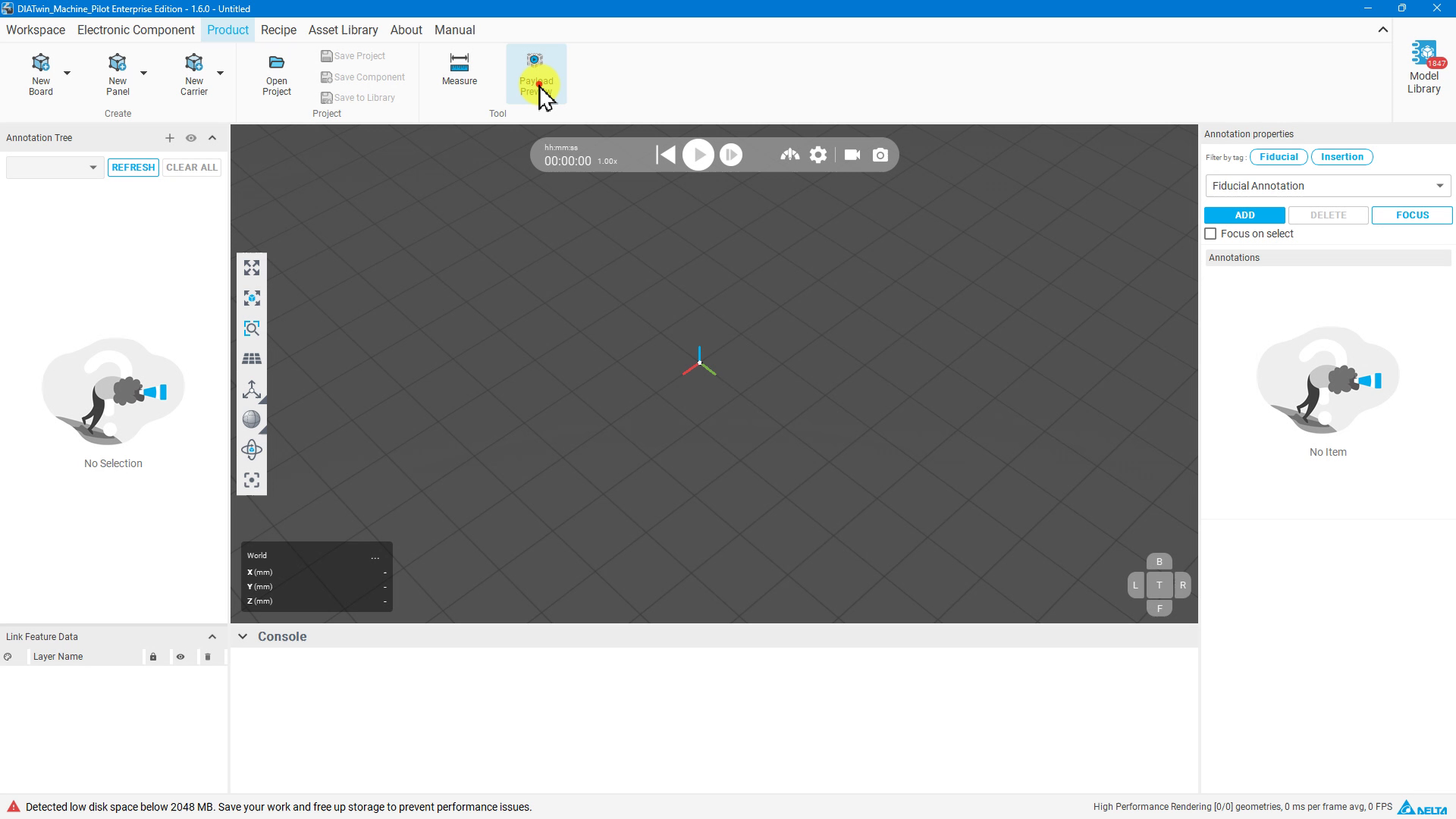Collapse the Annotation Tree panel
1456x819 pixels.
pos(212,138)
